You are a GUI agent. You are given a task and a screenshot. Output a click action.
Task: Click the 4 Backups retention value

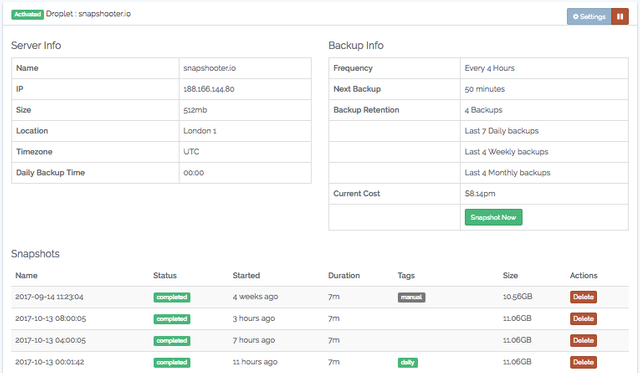point(483,110)
